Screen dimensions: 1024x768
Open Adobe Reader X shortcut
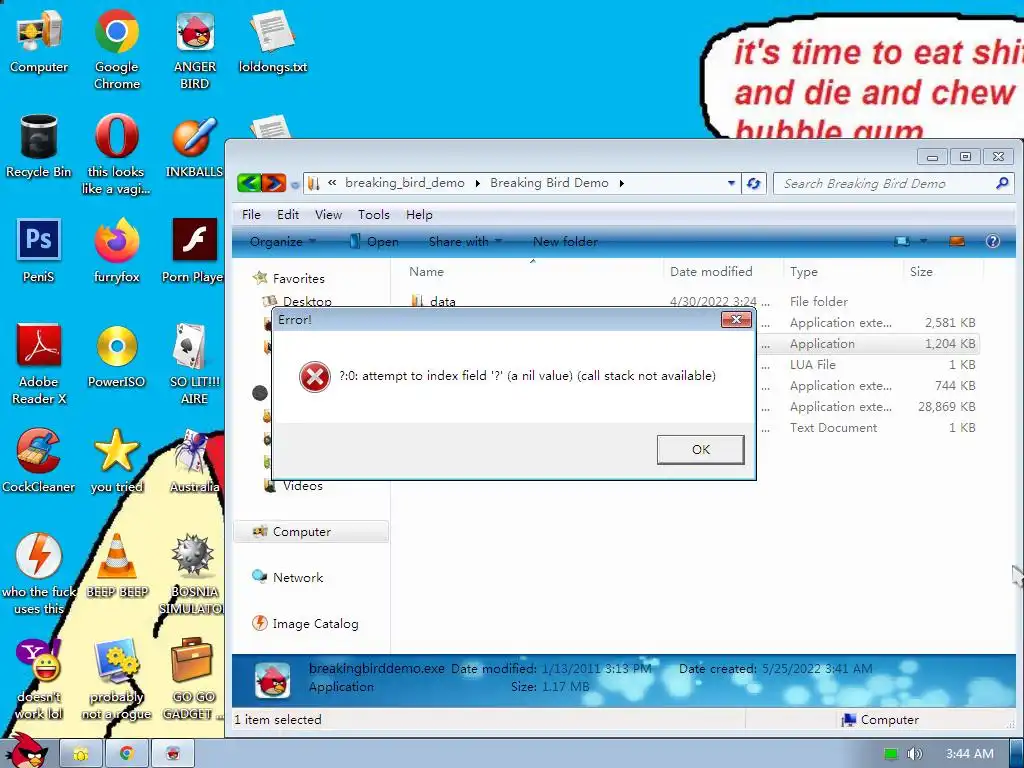click(39, 364)
